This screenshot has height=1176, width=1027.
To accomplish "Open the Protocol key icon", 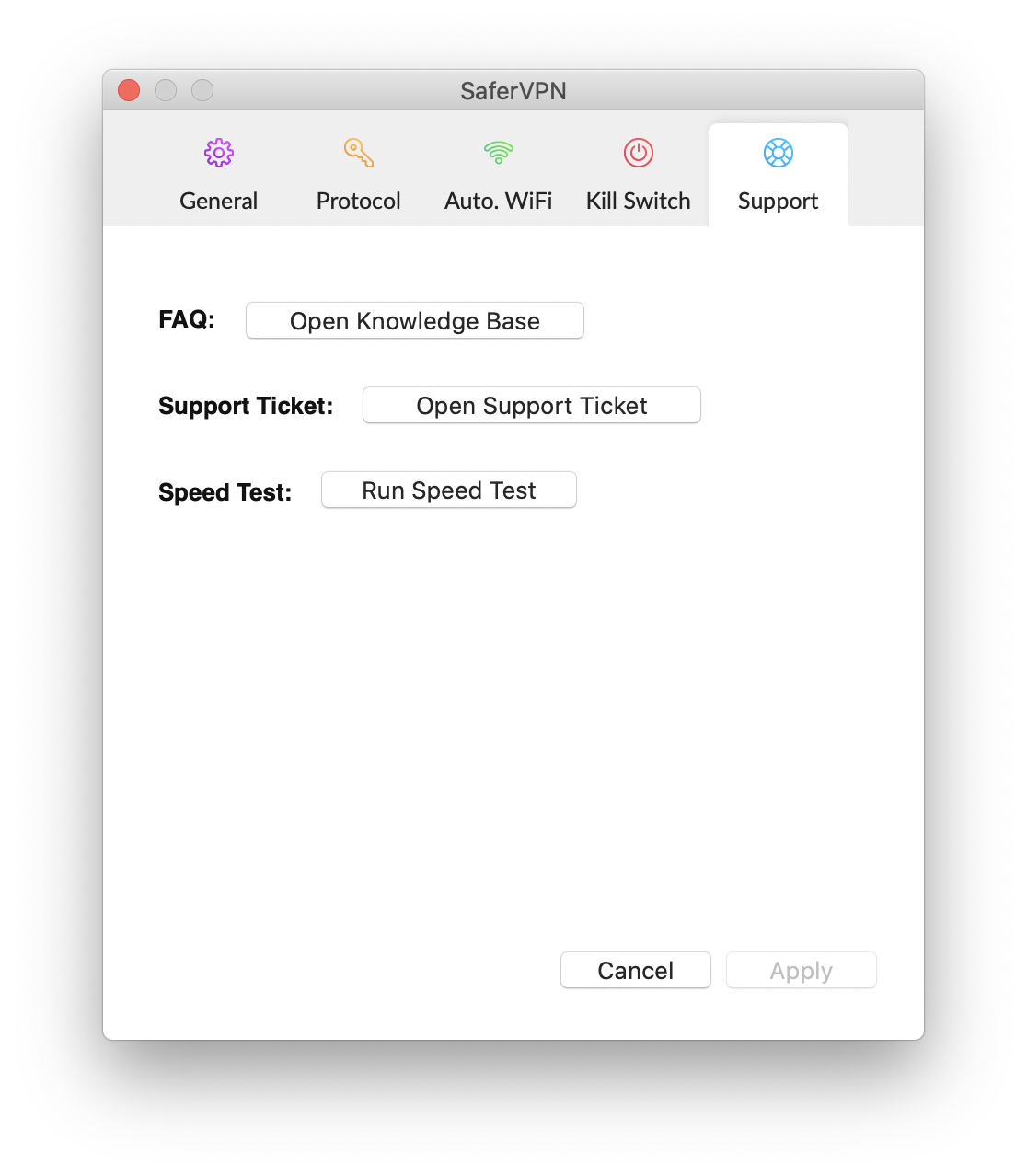I will tap(359, 153).
